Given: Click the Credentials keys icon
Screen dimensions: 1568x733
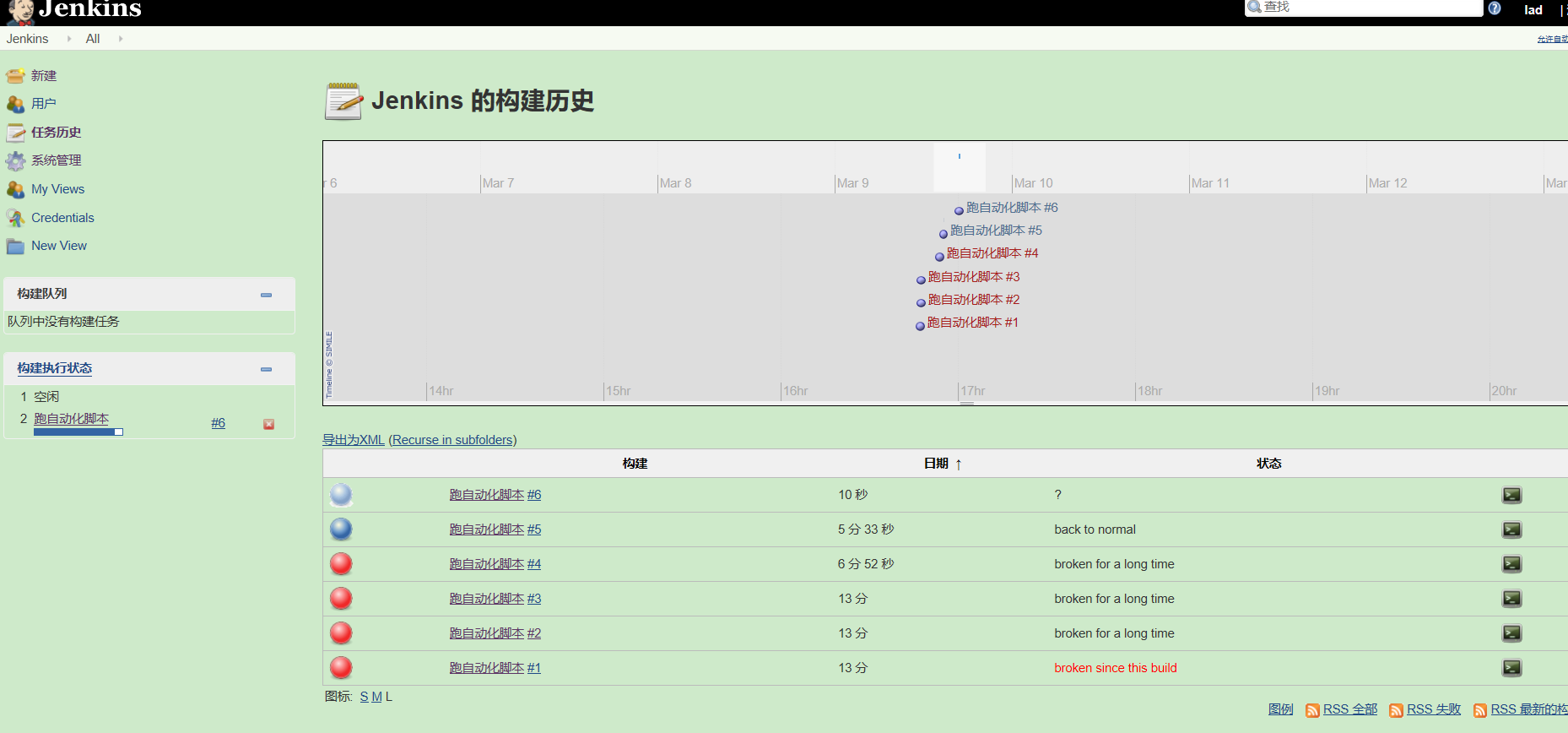Looking at the screenshot, I should [15, 218].
